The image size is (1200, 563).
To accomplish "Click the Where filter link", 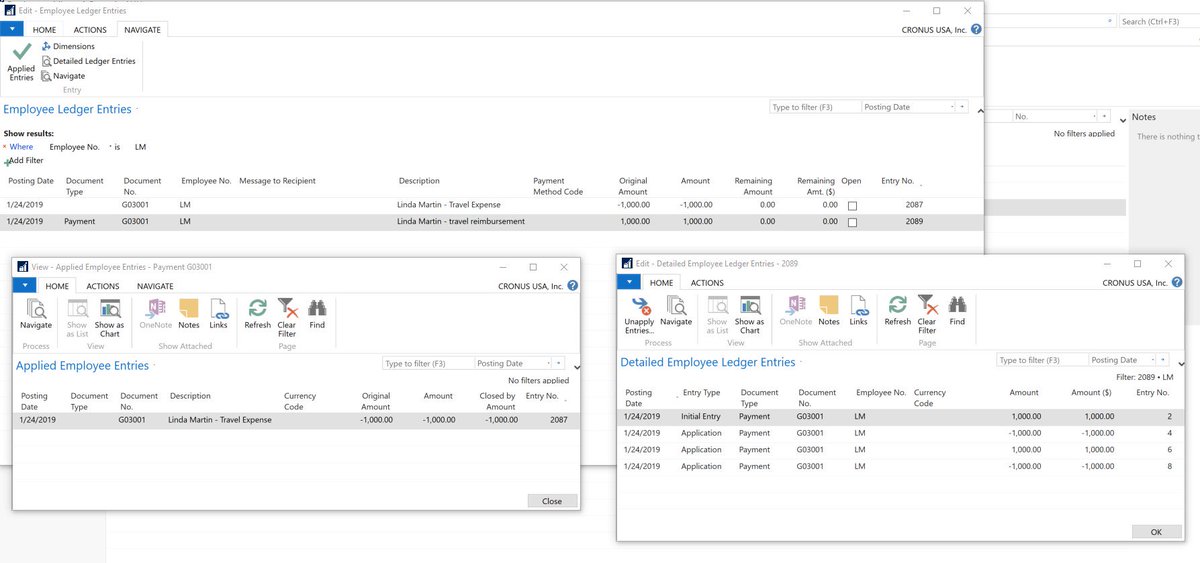I will [x=21, y=147].
